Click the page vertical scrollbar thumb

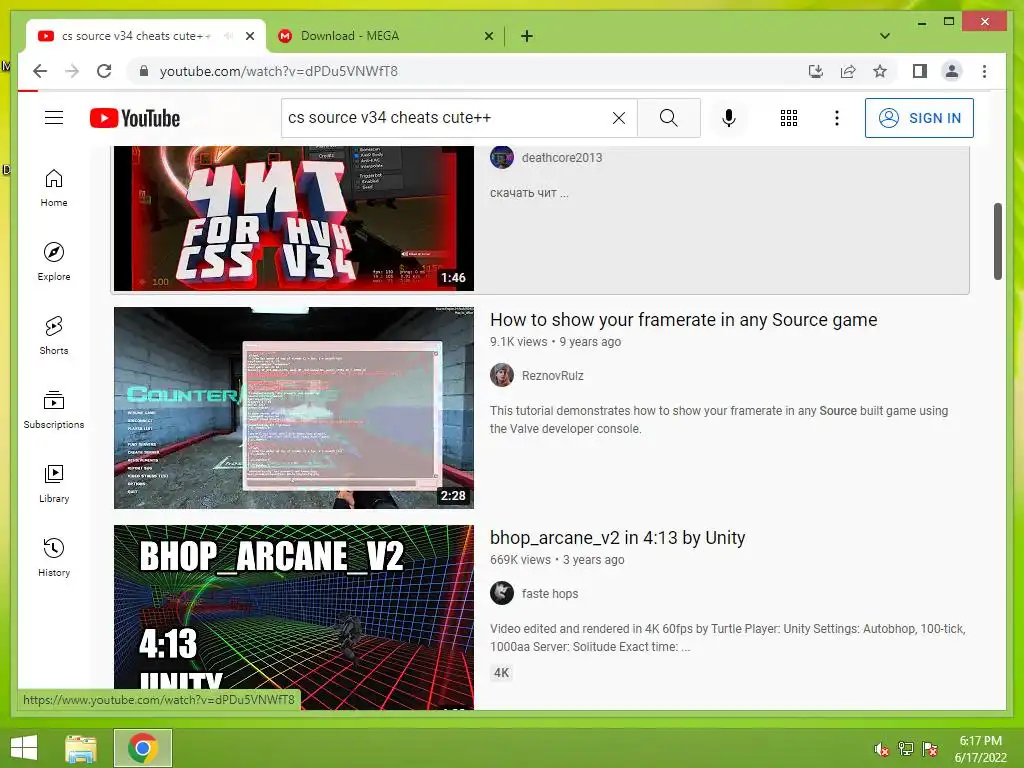(997, 241)
